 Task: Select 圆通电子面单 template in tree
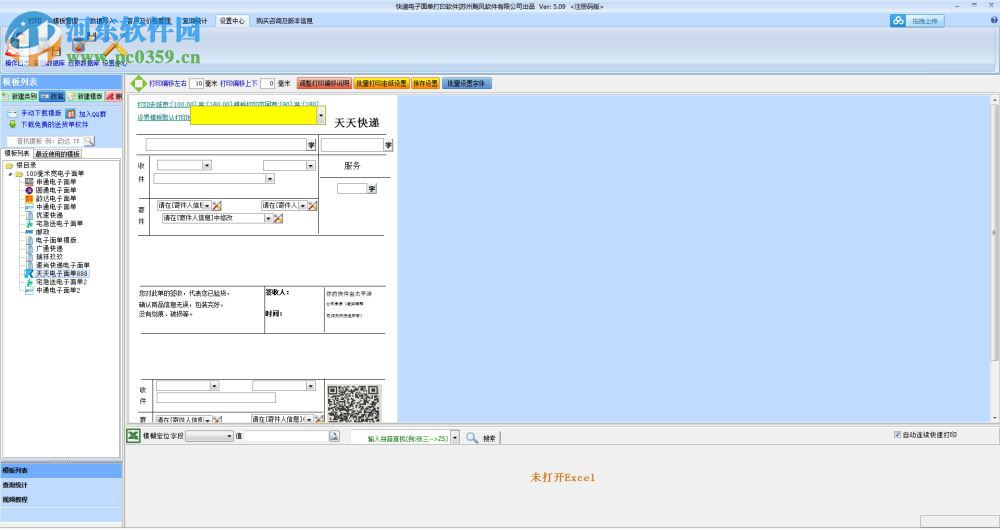click(x=55, y=190)
